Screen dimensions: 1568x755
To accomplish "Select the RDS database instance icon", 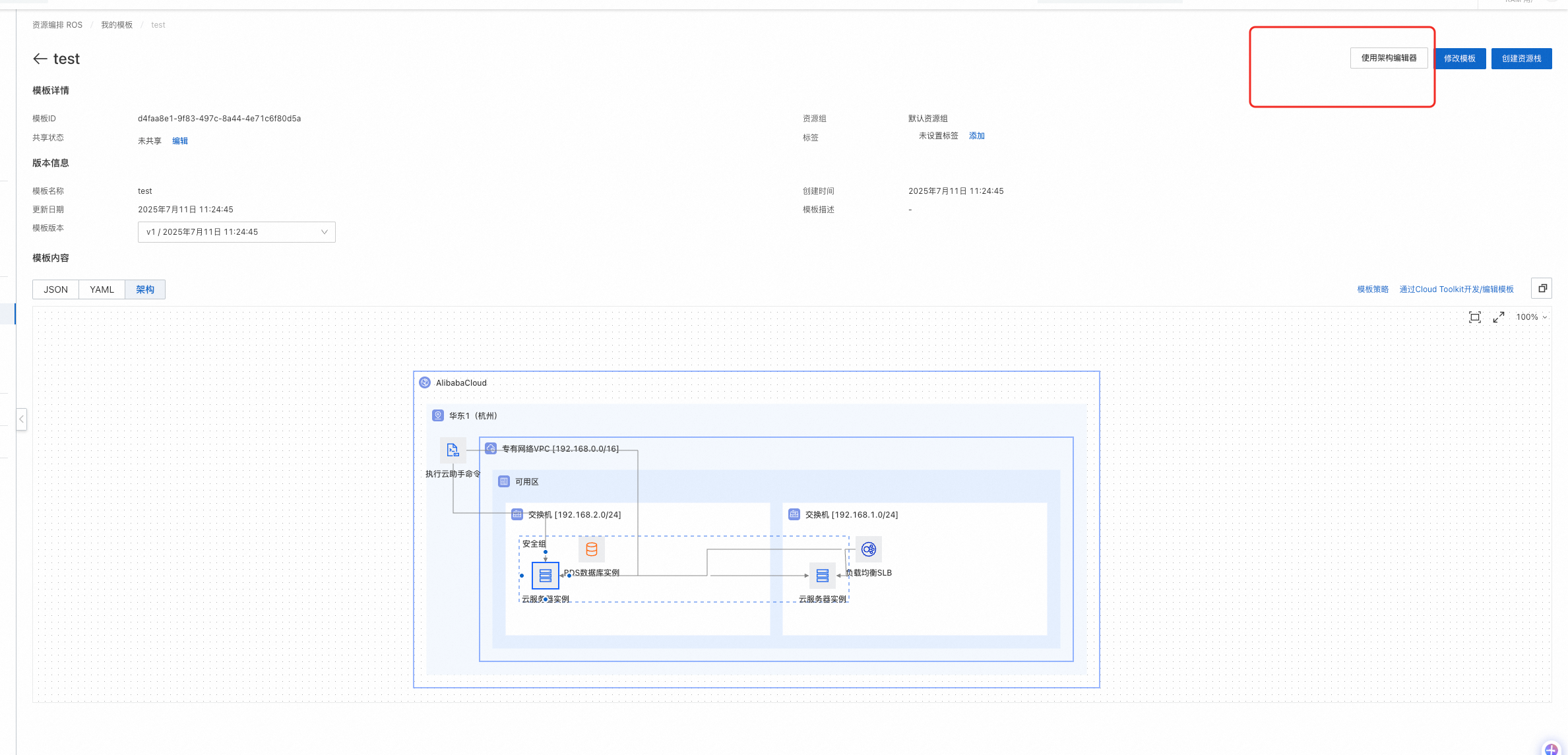I will pos(592,549).
